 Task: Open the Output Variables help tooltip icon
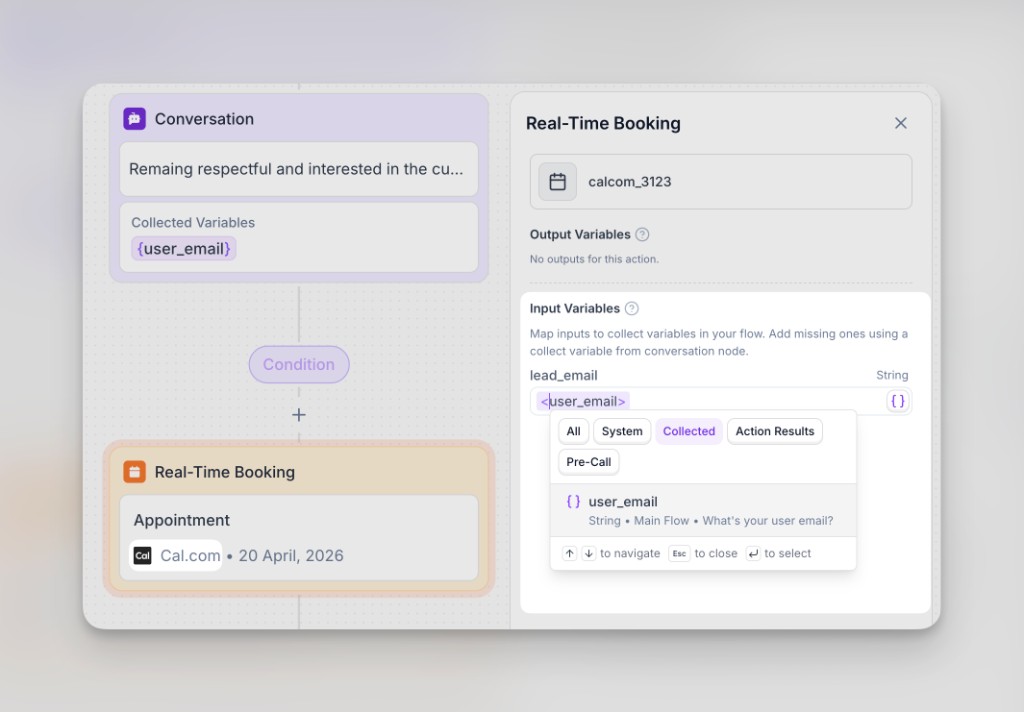click(642, 235)
